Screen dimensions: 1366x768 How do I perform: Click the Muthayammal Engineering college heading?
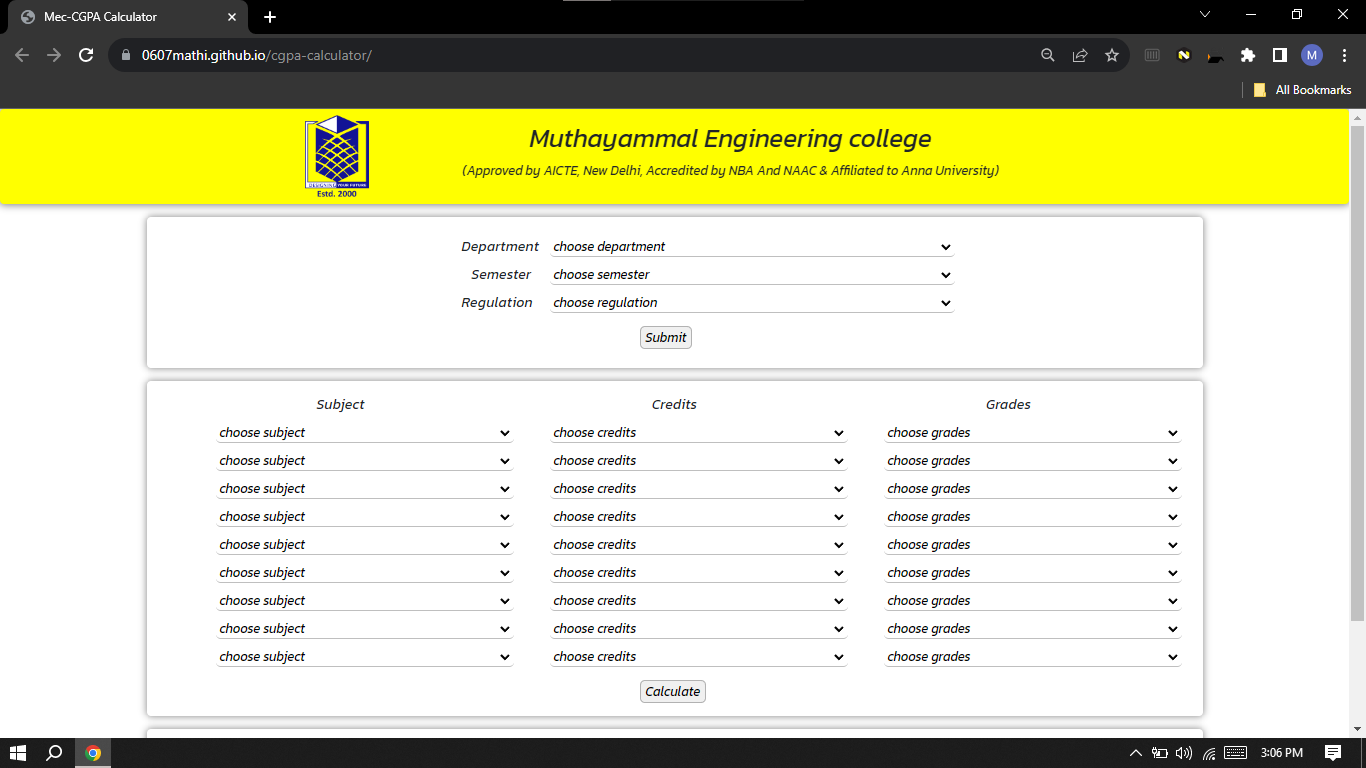(x=730, y=139)
